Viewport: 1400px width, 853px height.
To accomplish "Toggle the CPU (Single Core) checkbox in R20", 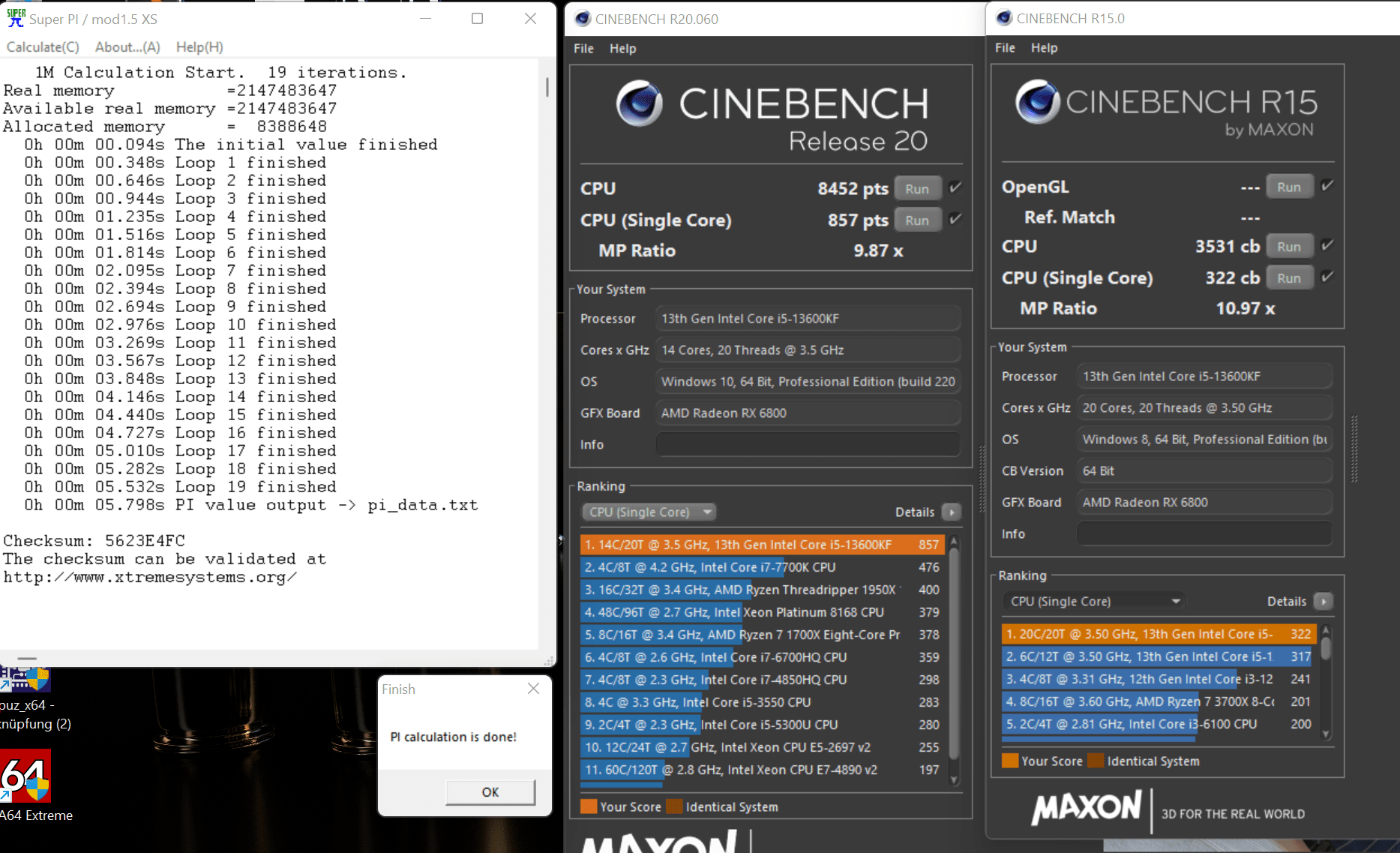I will pyautogui.click(x=955, y=219).
